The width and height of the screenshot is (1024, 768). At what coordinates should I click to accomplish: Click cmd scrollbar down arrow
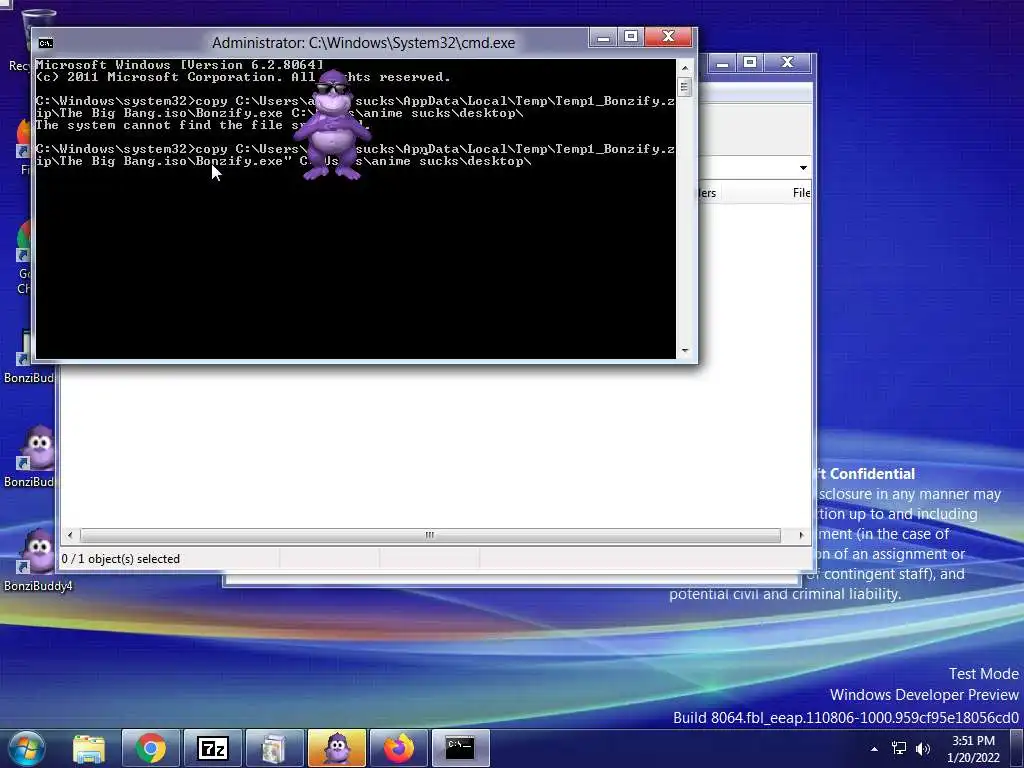(684, 351)
